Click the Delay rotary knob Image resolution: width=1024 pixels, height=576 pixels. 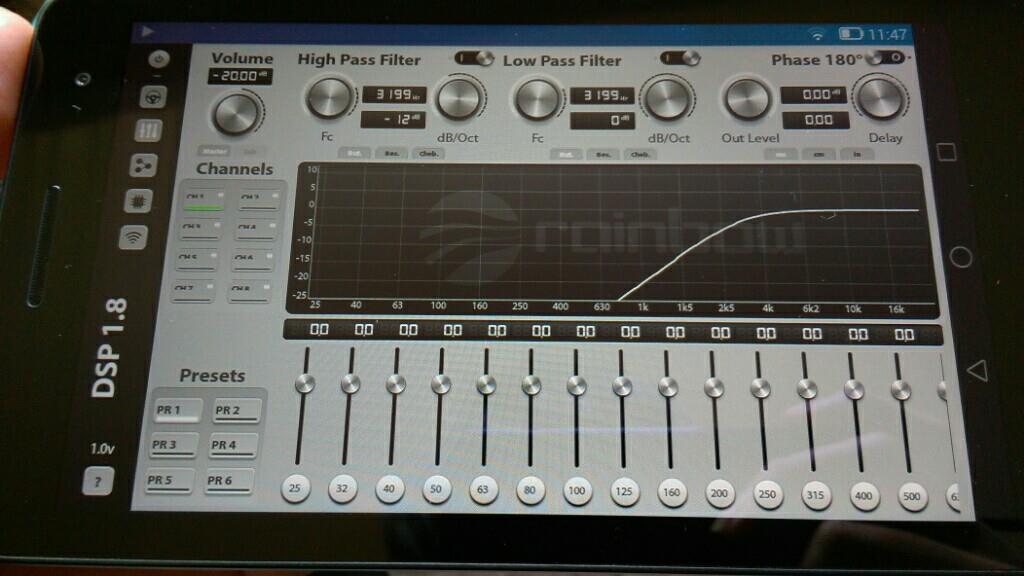(881, 99)
